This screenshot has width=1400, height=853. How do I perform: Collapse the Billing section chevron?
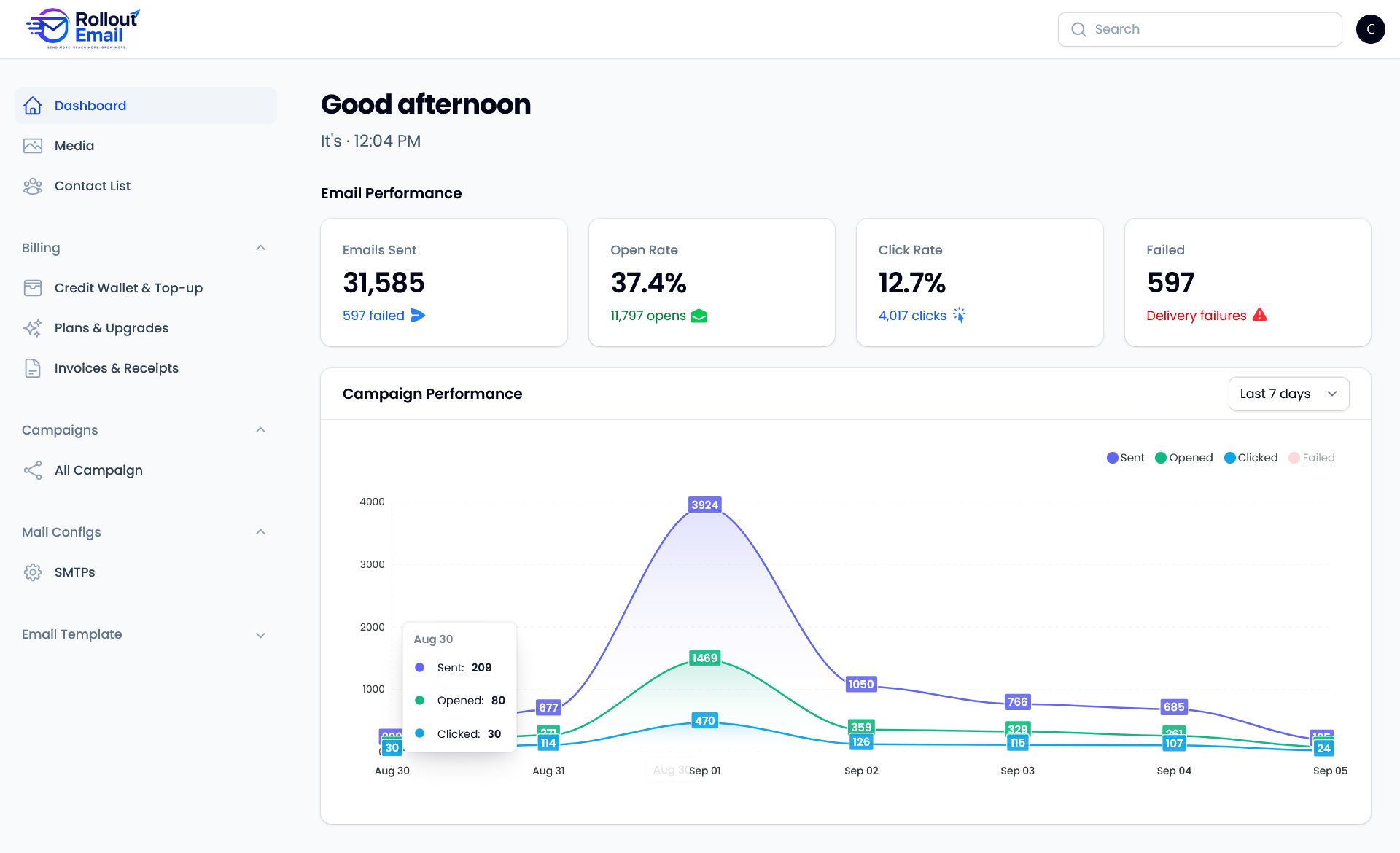pyautogui.click(x=260, y=248)
